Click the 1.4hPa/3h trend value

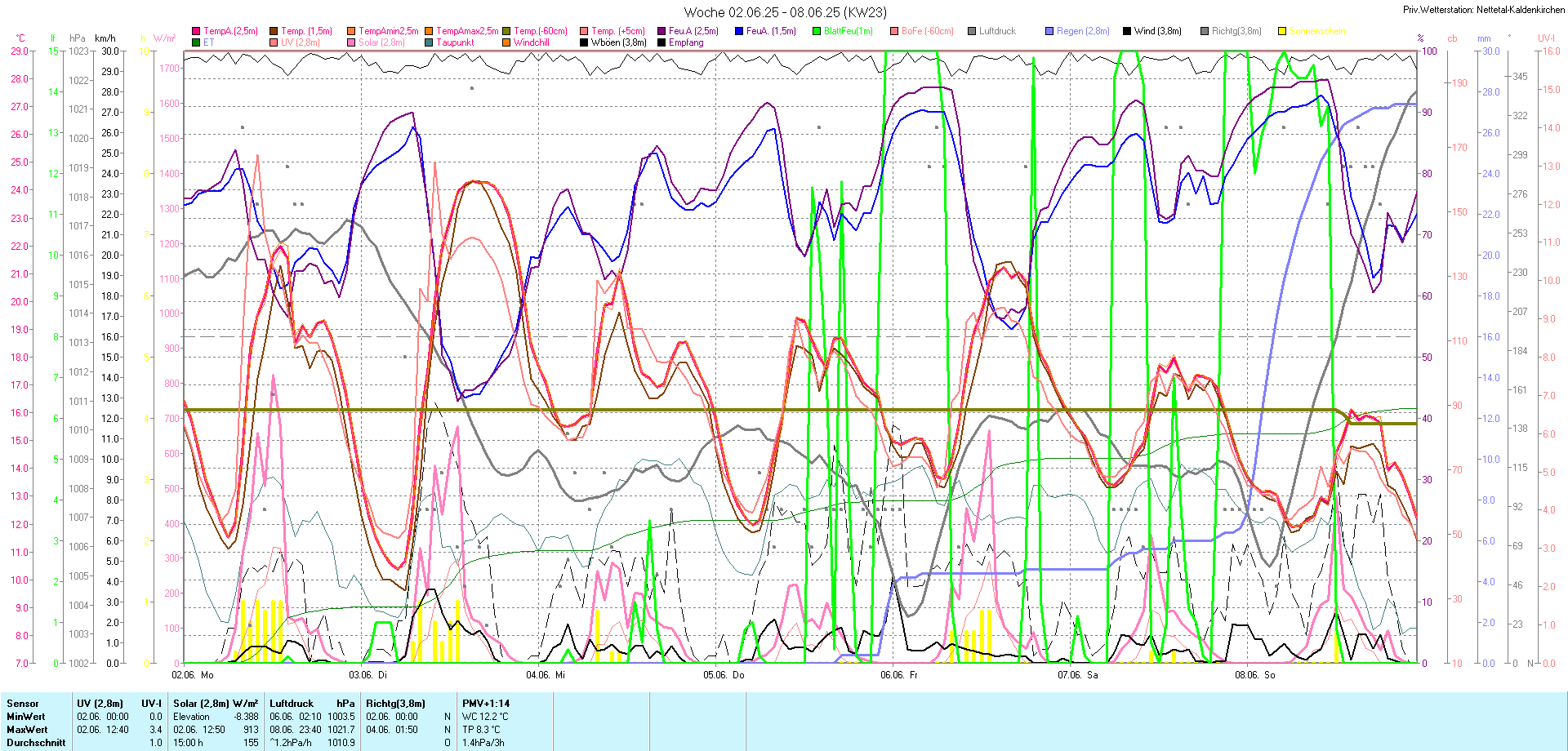[x=483, y=743]
